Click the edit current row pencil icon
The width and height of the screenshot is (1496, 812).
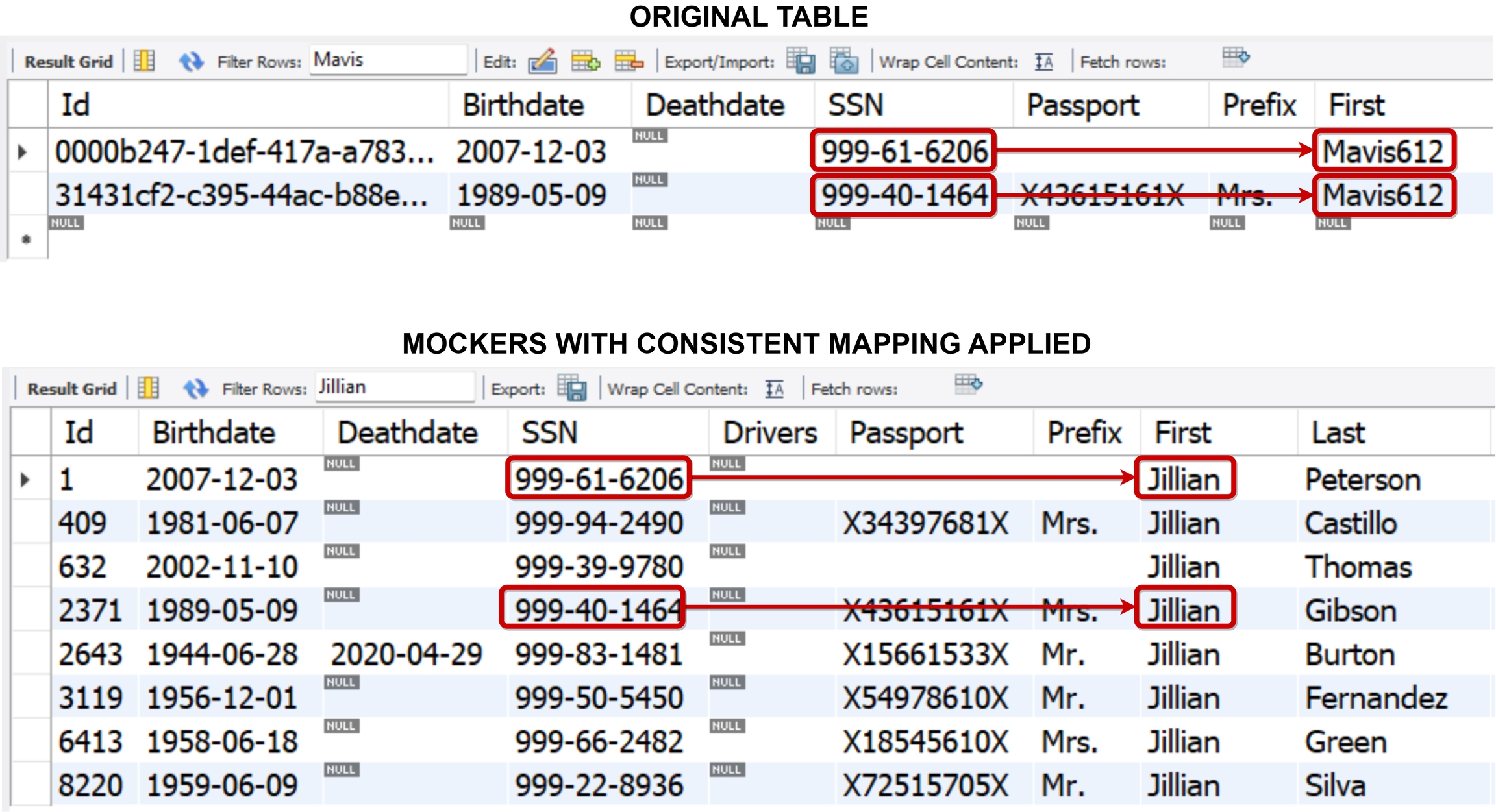pyautogui.click(x=542, y=61)
